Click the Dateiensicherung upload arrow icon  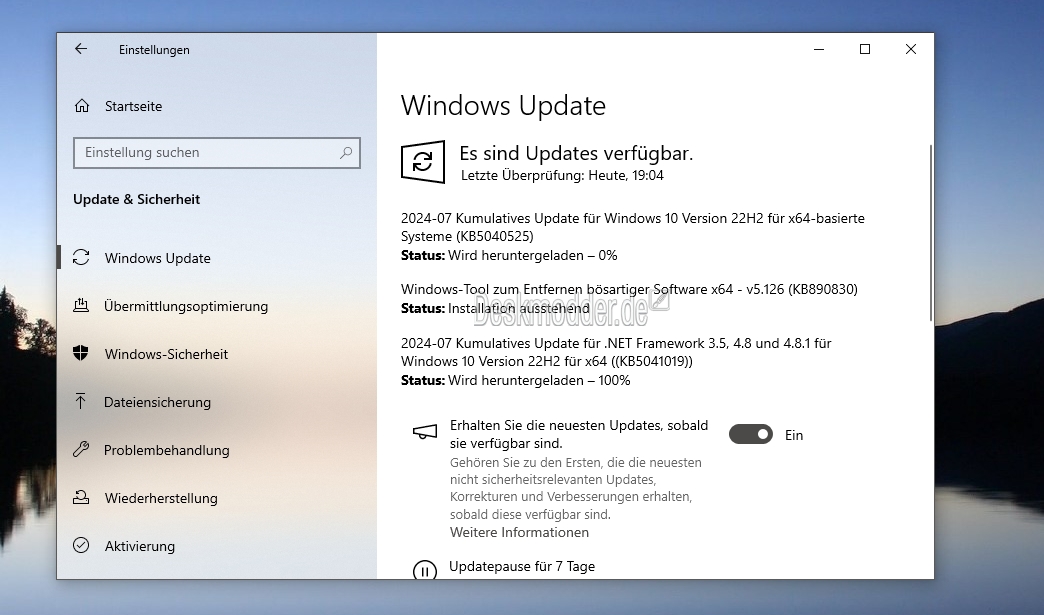[x=81, y=401]
